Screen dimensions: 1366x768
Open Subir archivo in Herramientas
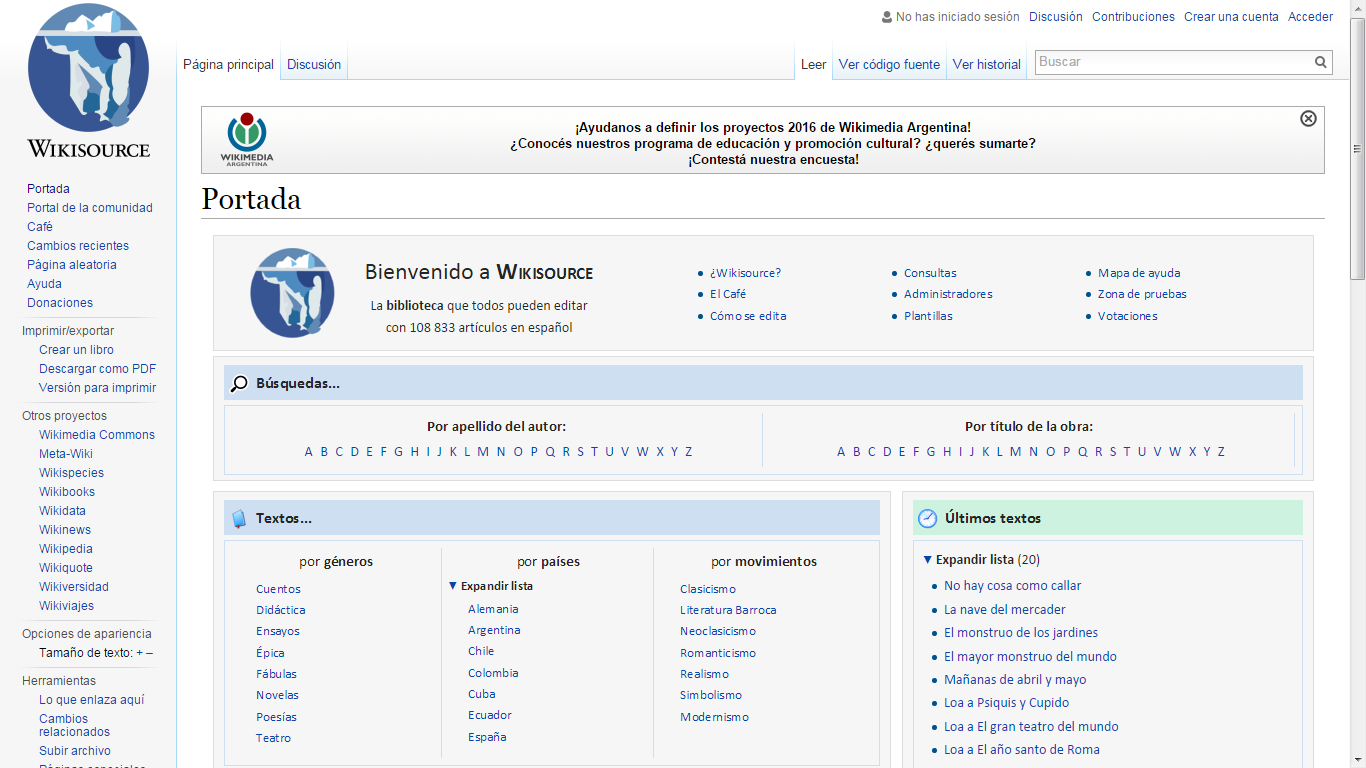[x=75, y=751]
